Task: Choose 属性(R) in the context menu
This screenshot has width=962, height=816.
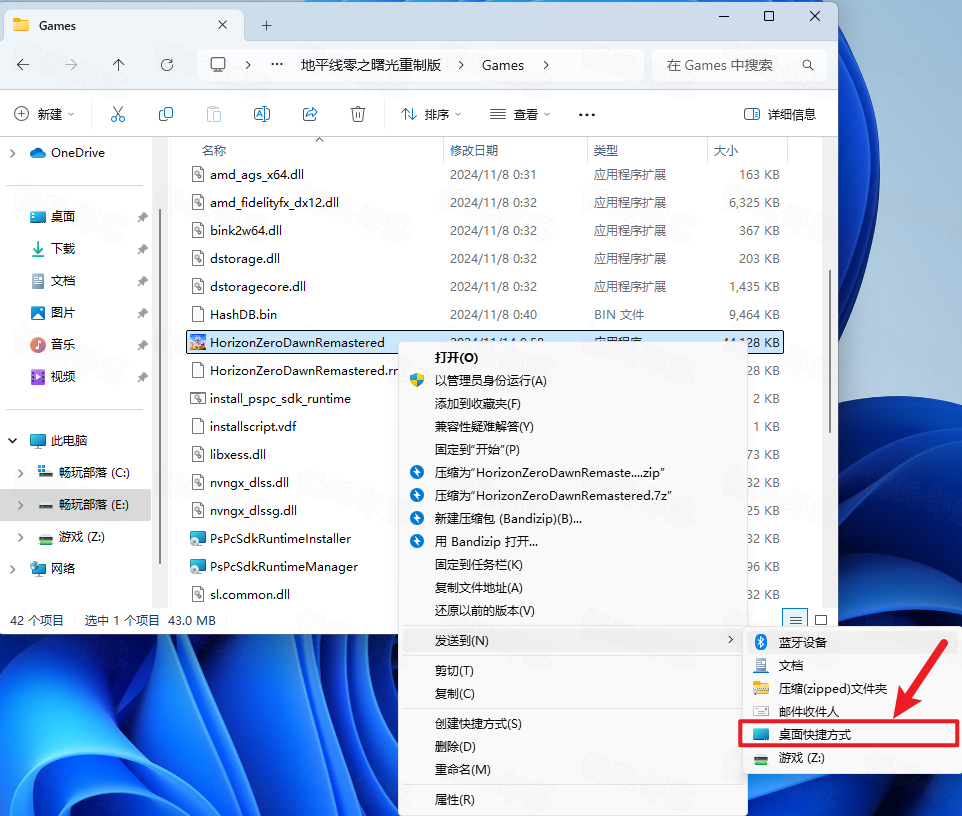Action: tap(573, 799)
